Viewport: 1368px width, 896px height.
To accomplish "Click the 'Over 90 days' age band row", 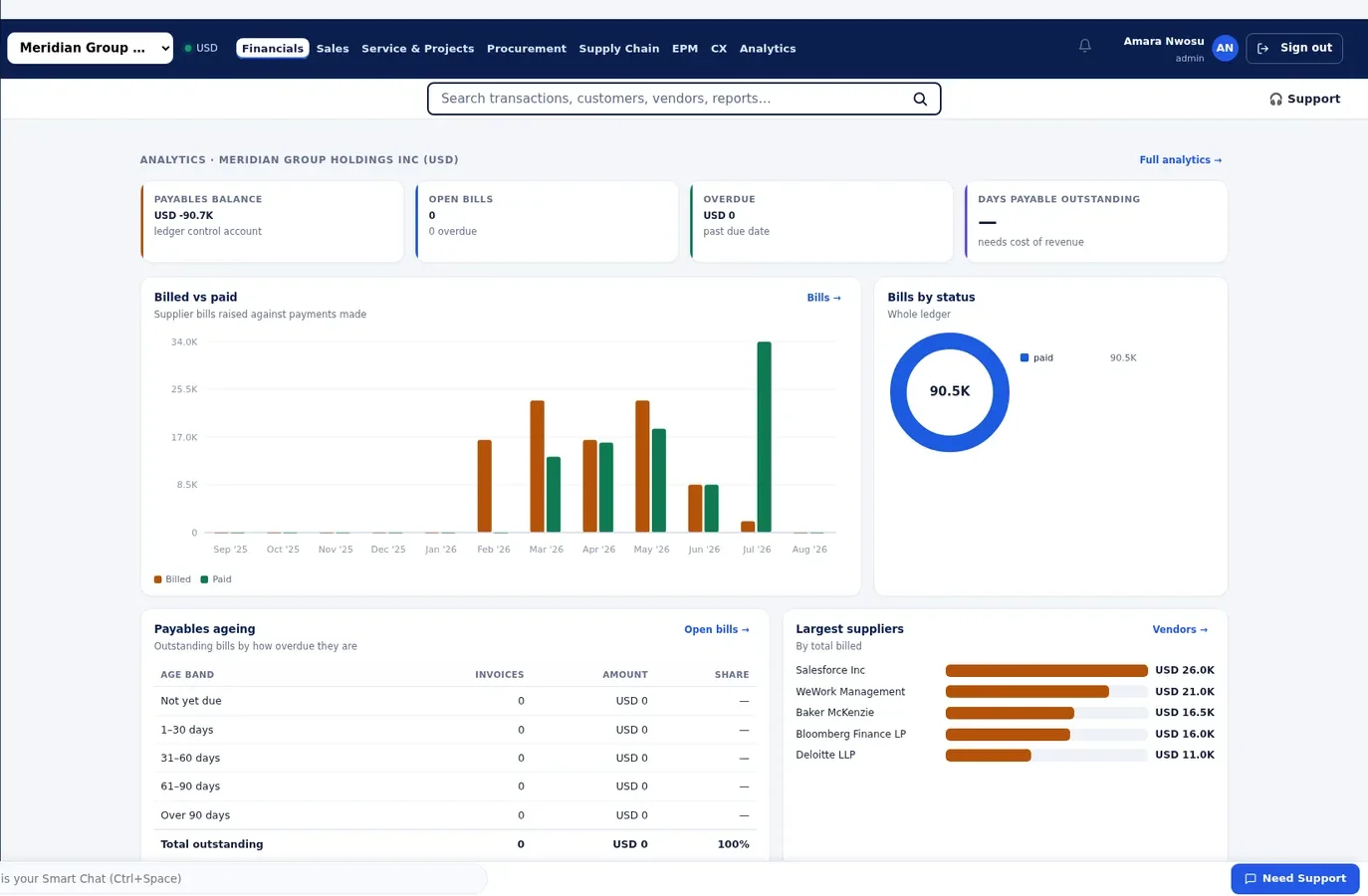I will pyautogui.click(x=455, y=815).
